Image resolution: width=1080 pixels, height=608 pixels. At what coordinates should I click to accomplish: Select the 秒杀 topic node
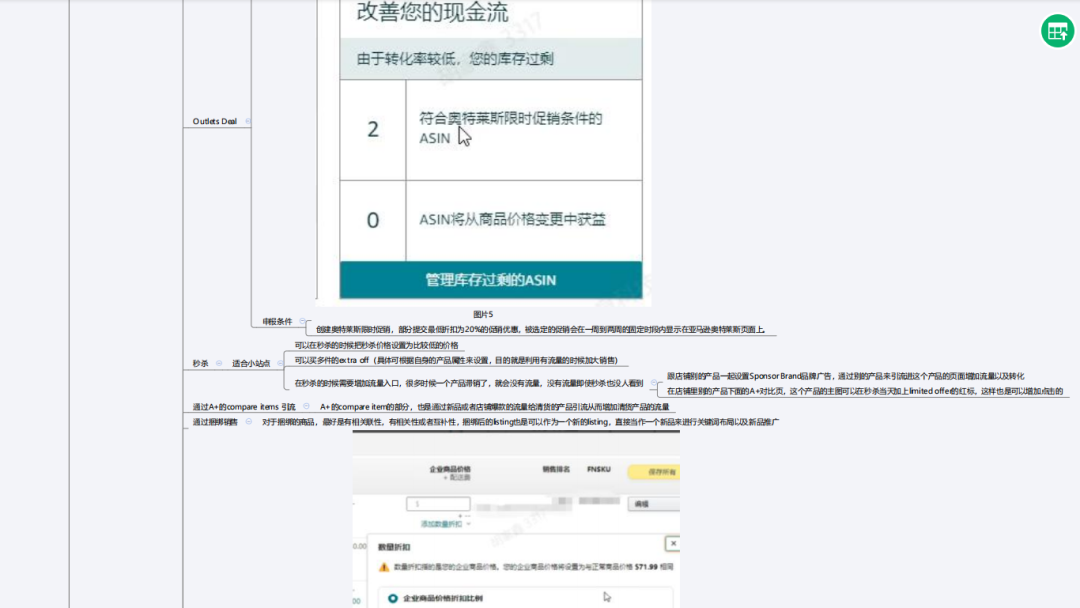pyautogui.click(x=200, y=363)
